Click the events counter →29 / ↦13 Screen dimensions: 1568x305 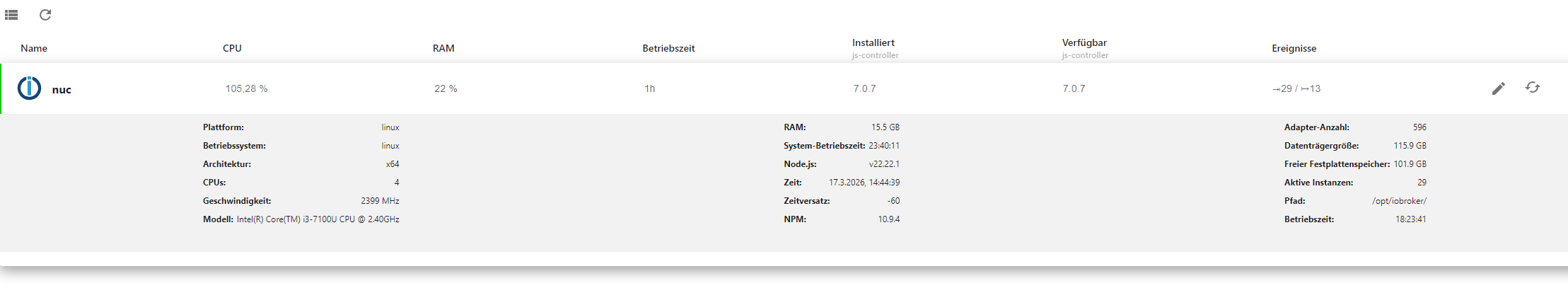pyautogui.click(x=1296, y=88)
